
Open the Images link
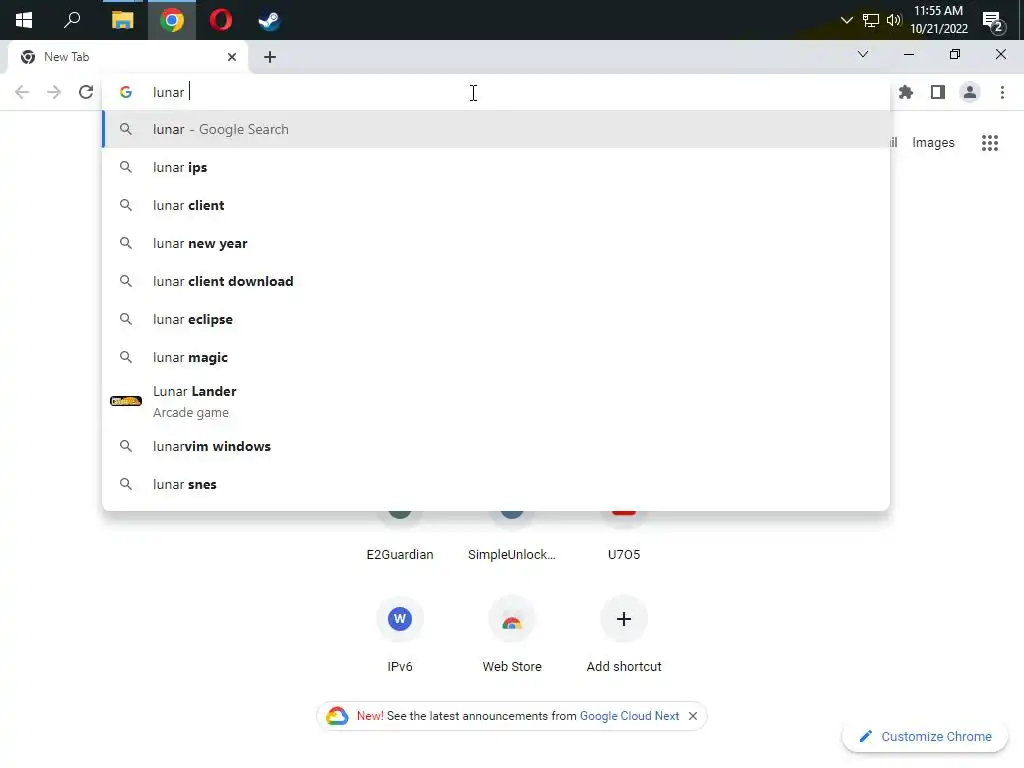pyautogui.click(x=933, y=142)
